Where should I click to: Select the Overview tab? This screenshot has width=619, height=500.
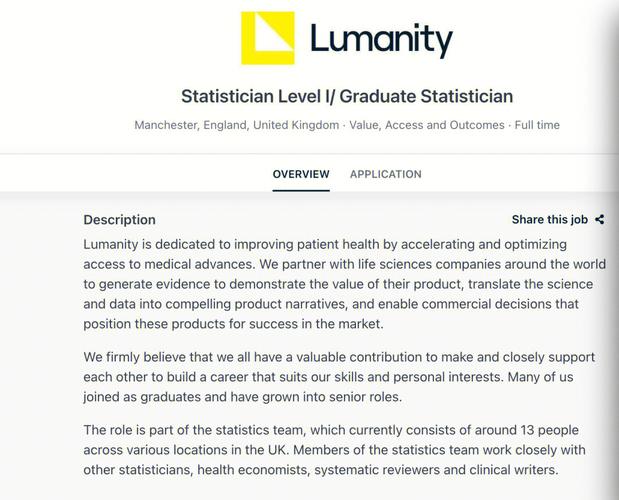tap(301, 174)
